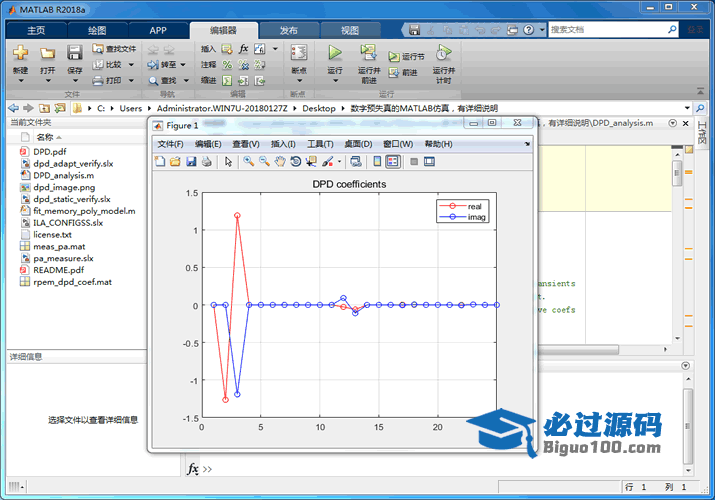This screenshot has height=500, width=715.
Task: Select the Zoom In tool in Figure toolbar
Action: point(247,161)
